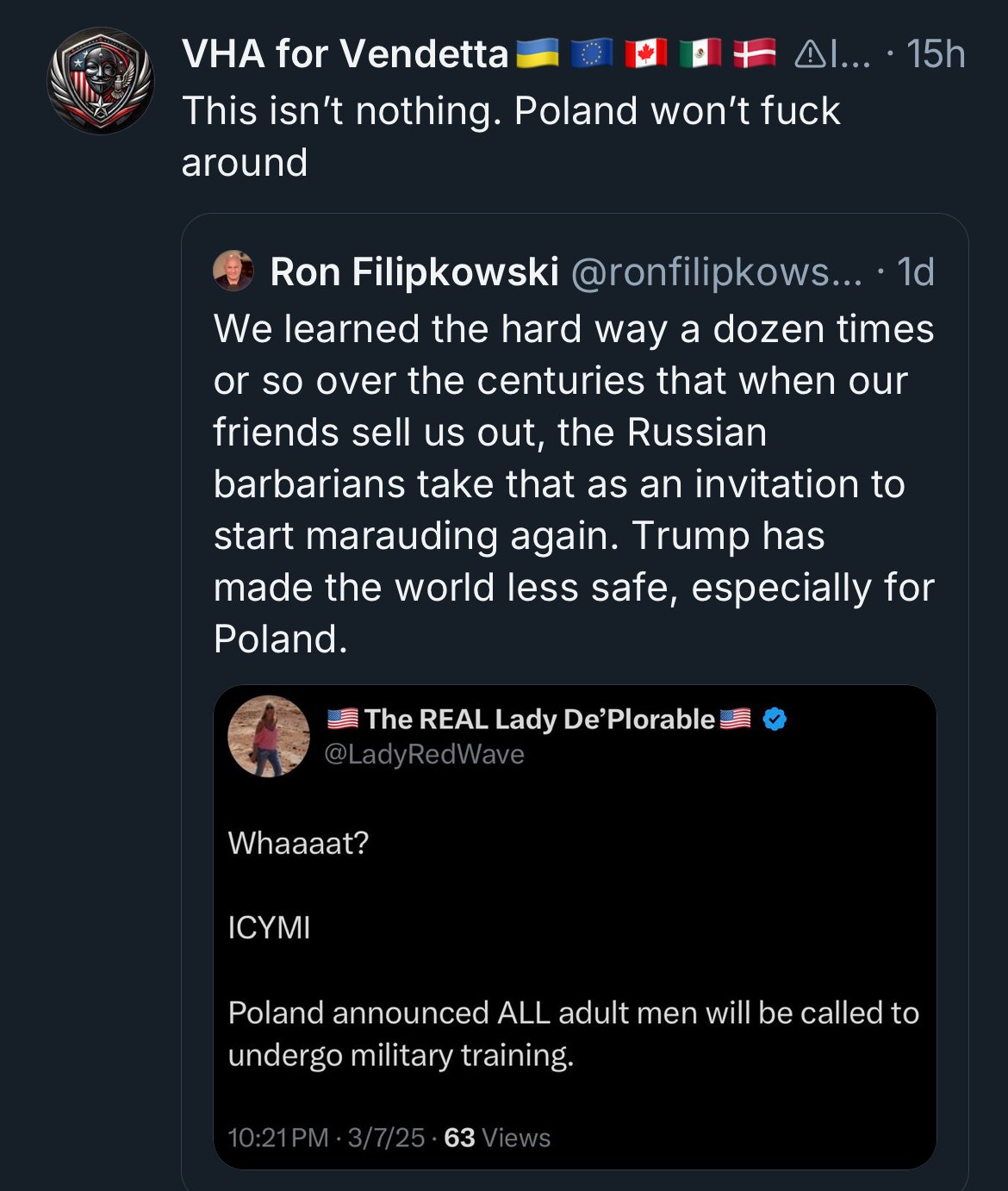
Task: Click Ron Filipkowski's small profile photo
Action: (233, 271)
